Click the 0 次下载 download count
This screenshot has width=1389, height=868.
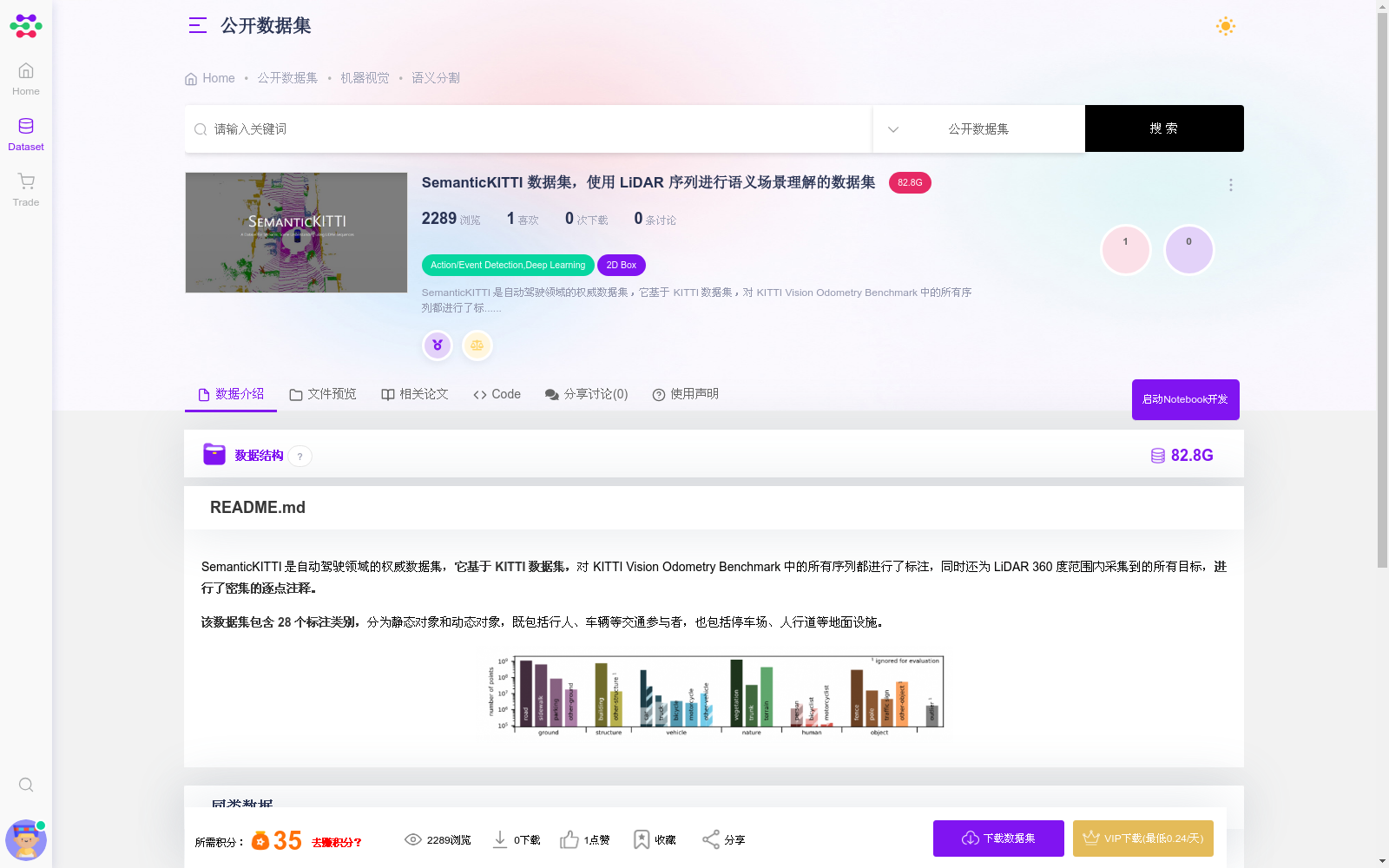[587, 219]
